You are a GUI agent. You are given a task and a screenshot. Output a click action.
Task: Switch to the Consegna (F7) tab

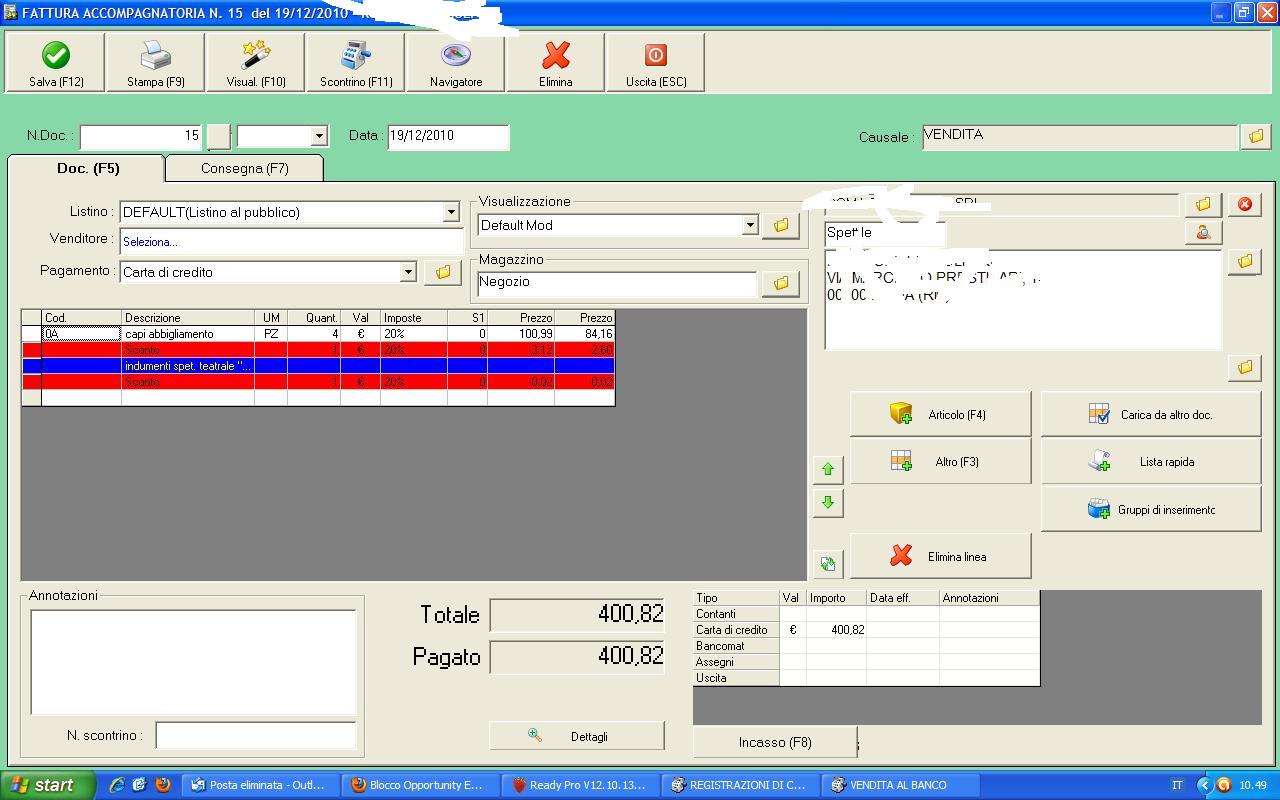244,168
